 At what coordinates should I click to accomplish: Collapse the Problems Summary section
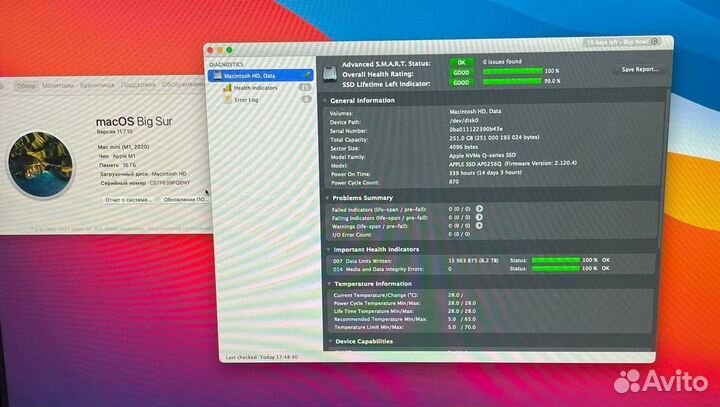pyautogui.click(x=327, y=198)
